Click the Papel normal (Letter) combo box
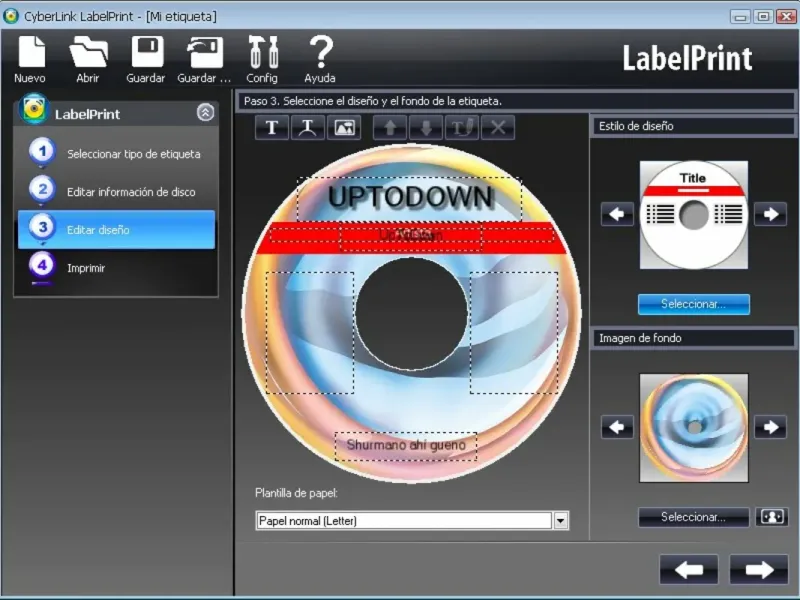This screenshot has height=600, width=800. (404, 520)
